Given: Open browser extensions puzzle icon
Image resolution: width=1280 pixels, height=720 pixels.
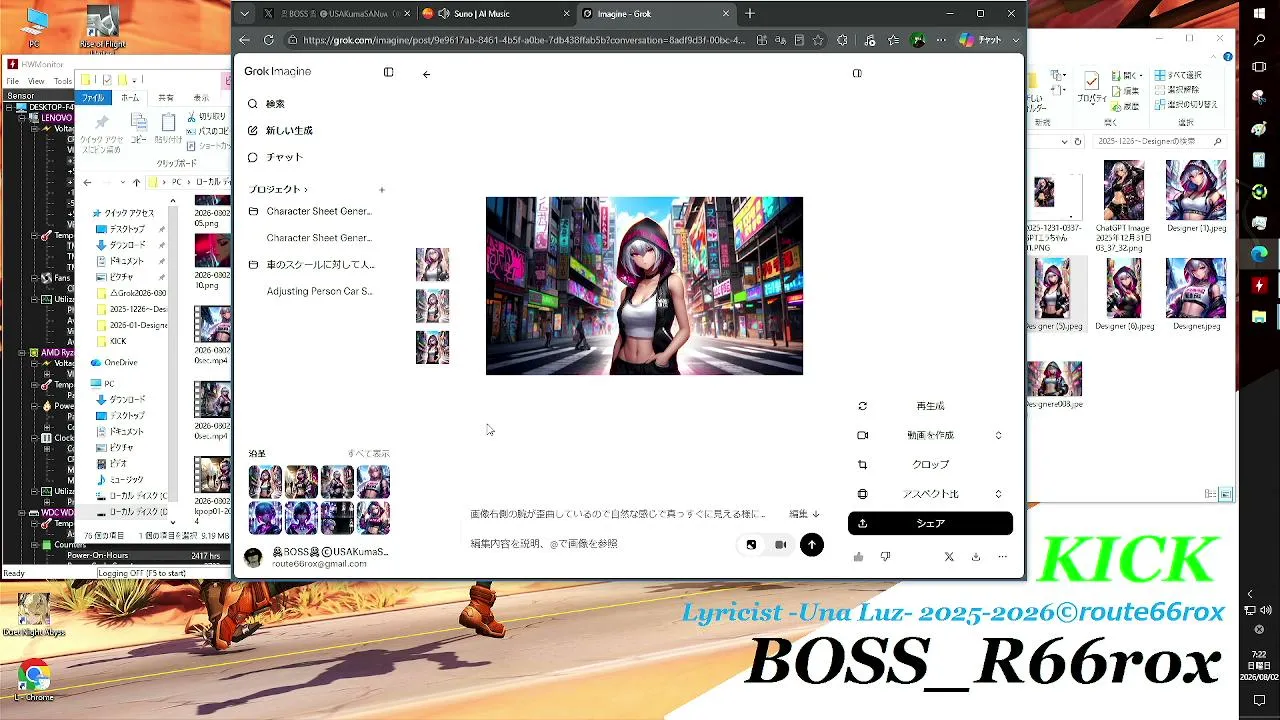Looking at the screenshot, I should pyautogui.click(x=842, y=40).
